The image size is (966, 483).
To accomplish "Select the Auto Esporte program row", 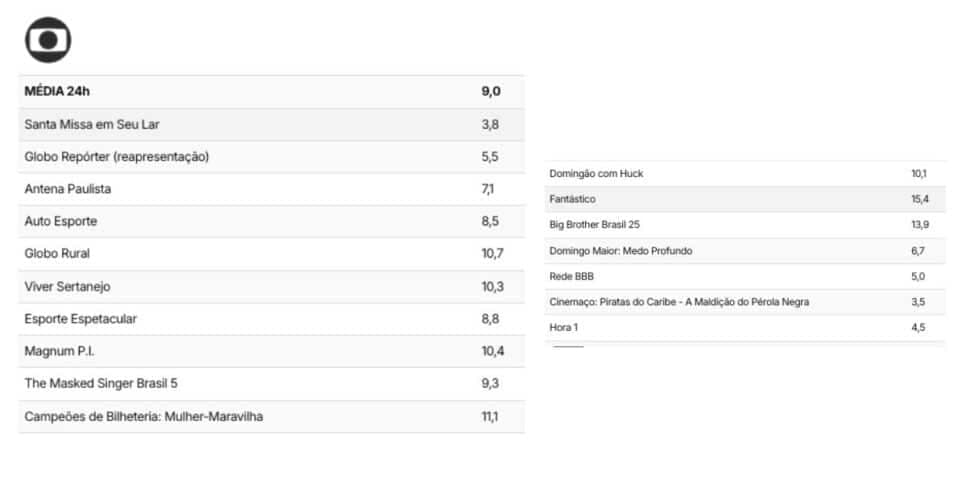I will 272,221.
